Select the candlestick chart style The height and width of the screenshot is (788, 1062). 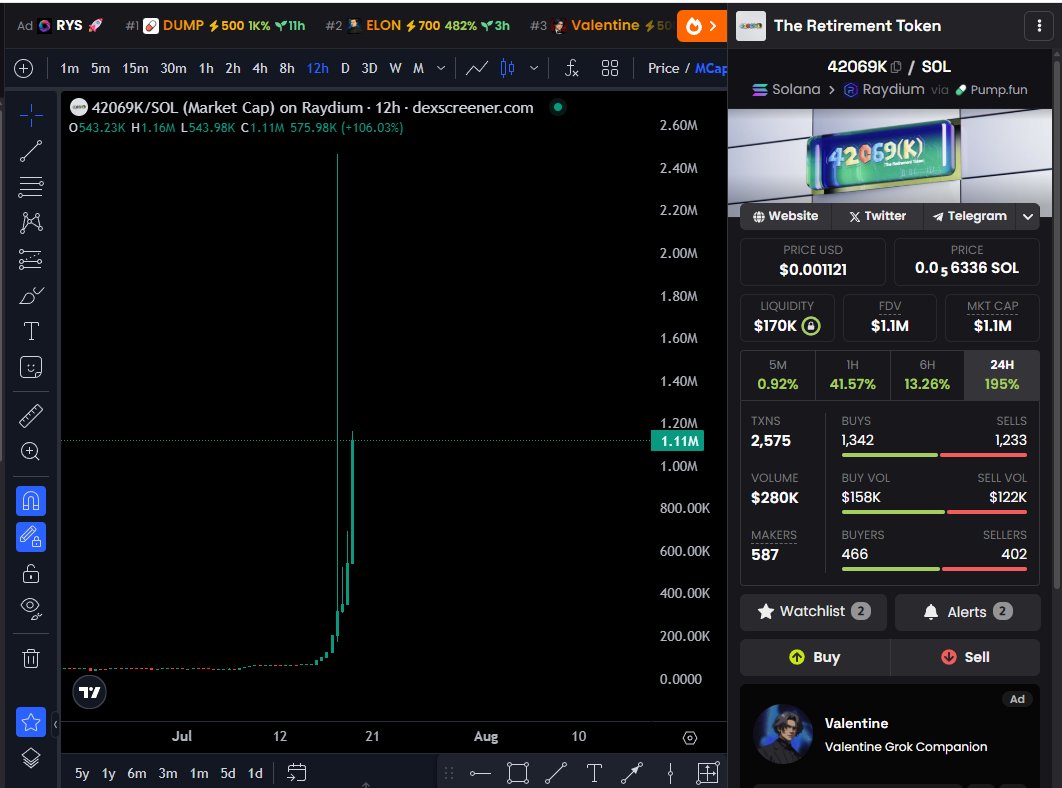tap(507, 68)
